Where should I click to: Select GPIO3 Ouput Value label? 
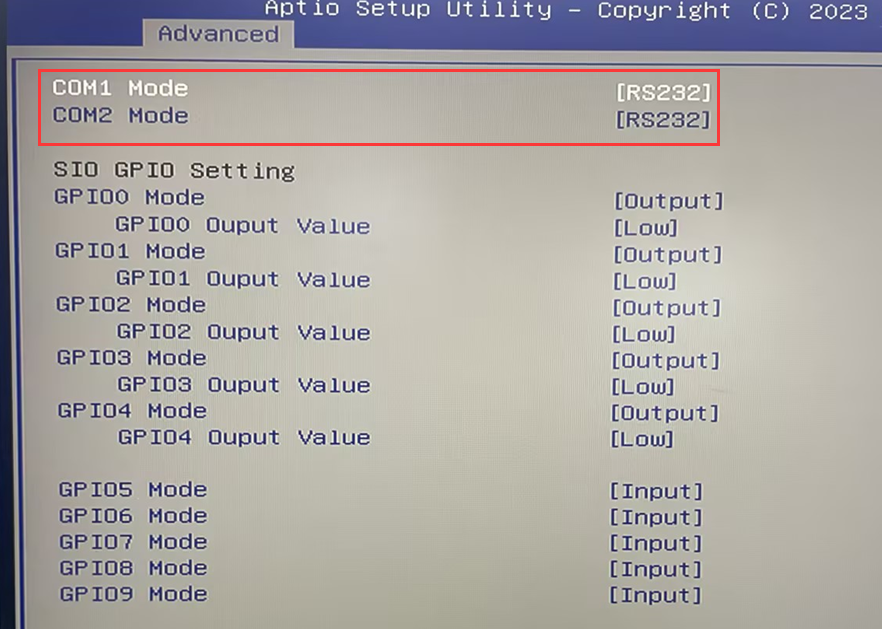[244, 385]
